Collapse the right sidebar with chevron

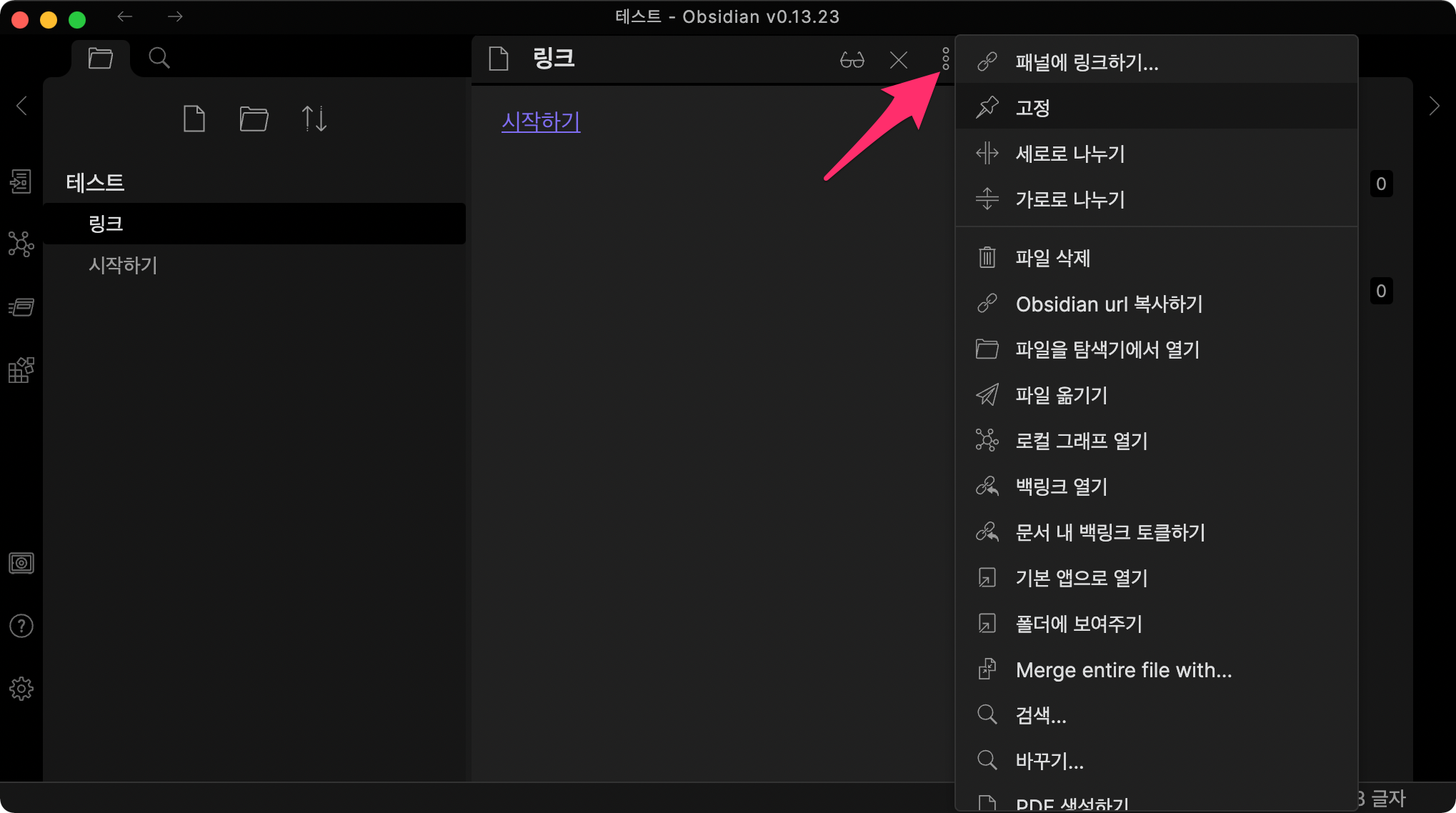(x=1434, y=106)
